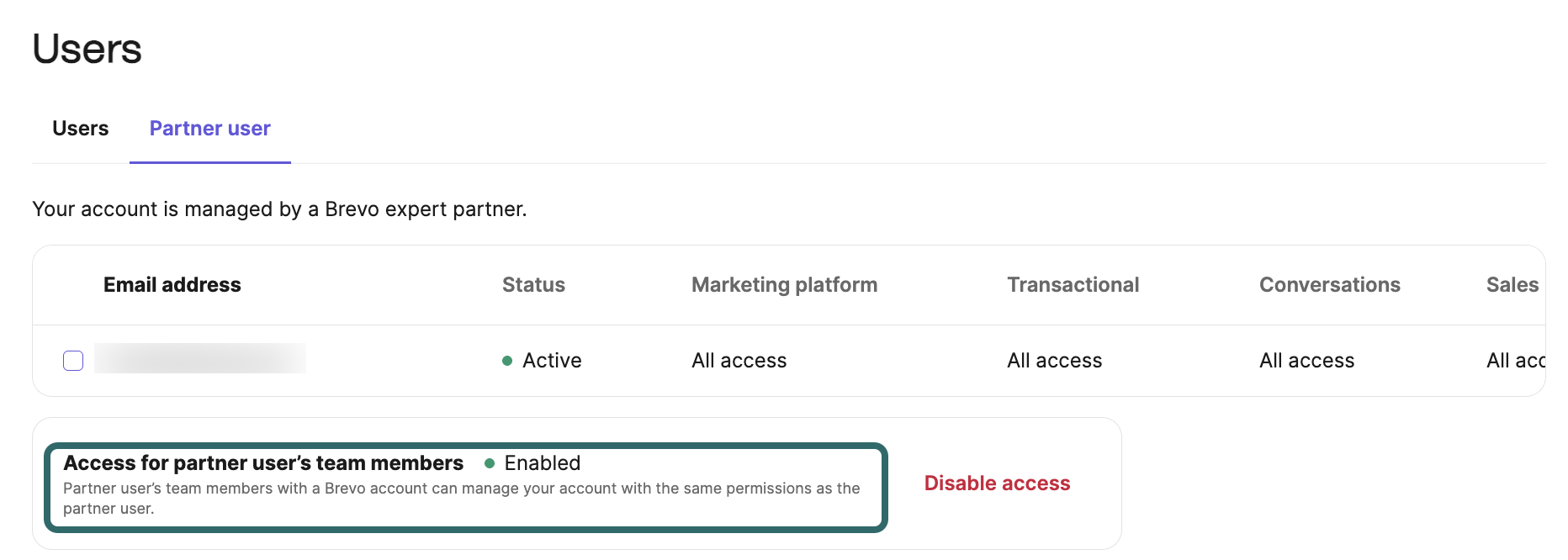
Task: Open the Partner user tab
Action: [x=209, y=129]
